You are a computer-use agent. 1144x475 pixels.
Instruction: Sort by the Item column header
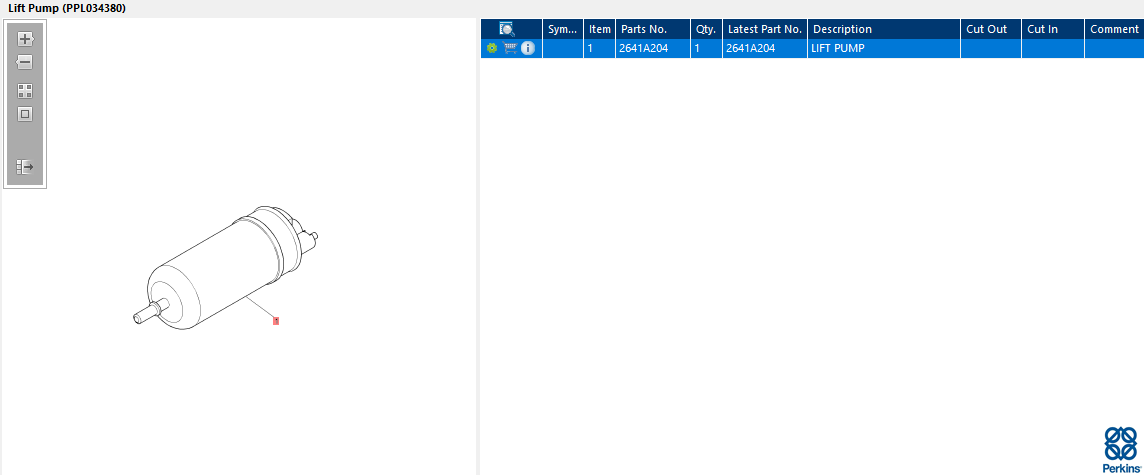tap(600, 29)
